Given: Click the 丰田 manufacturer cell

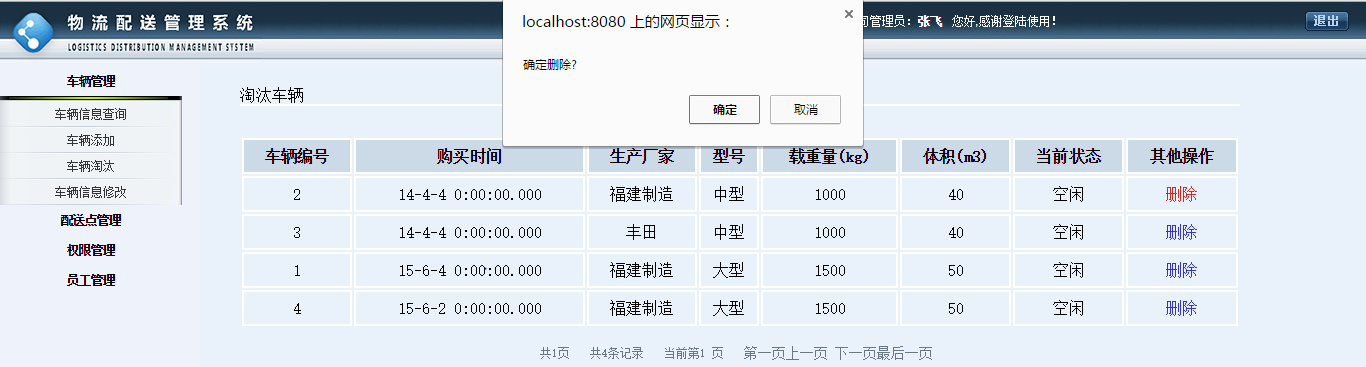Looking at the screenshot, I should [x=641, y=232].
